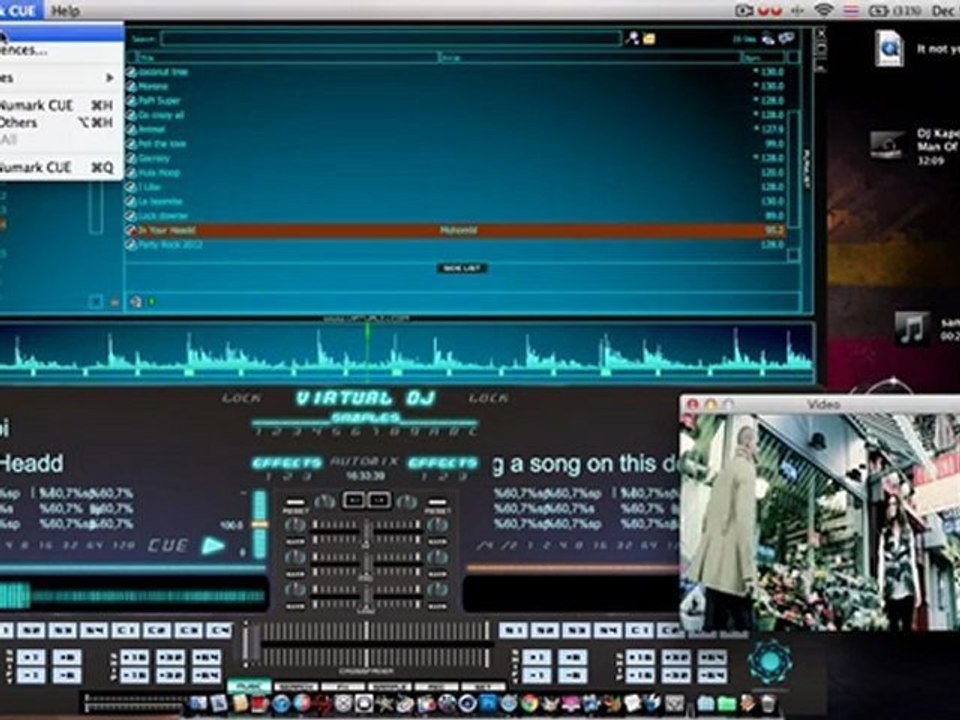Open the Help menu

click(x=65, y=10)
